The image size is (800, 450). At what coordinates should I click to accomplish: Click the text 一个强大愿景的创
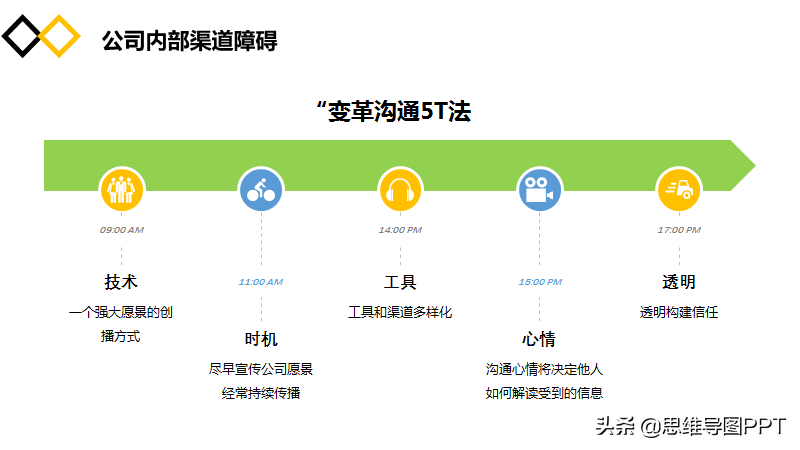tap(121, 312)
